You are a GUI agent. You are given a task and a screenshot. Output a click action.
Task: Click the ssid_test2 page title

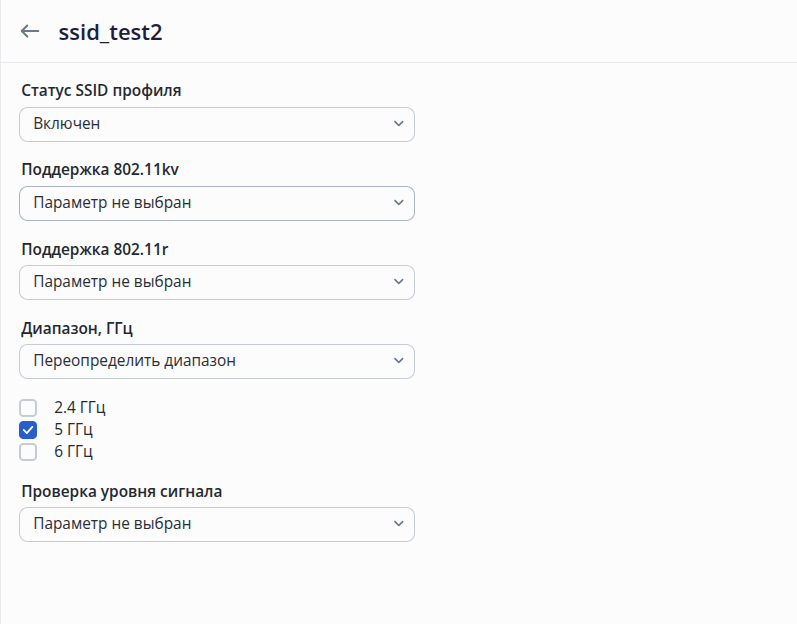(110, 32)
